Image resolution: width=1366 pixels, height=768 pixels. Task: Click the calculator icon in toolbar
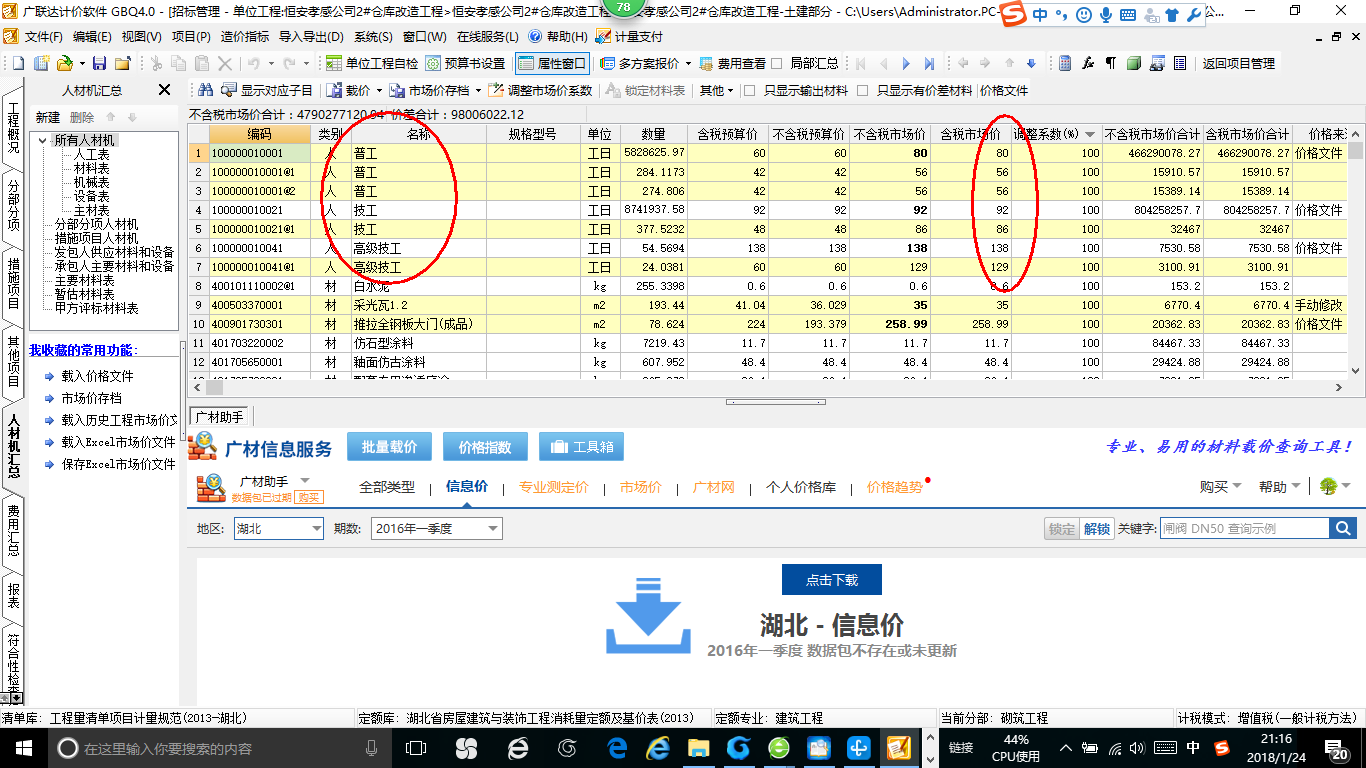pyautogui.click(x=1066, y=63)
